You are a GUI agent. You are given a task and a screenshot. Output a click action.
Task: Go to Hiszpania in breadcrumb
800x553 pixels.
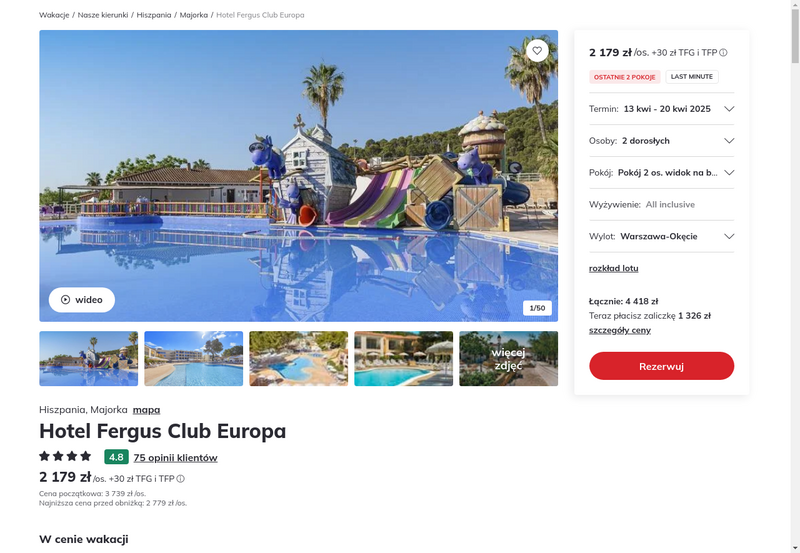pyautogui.click(x=154, y=15)
